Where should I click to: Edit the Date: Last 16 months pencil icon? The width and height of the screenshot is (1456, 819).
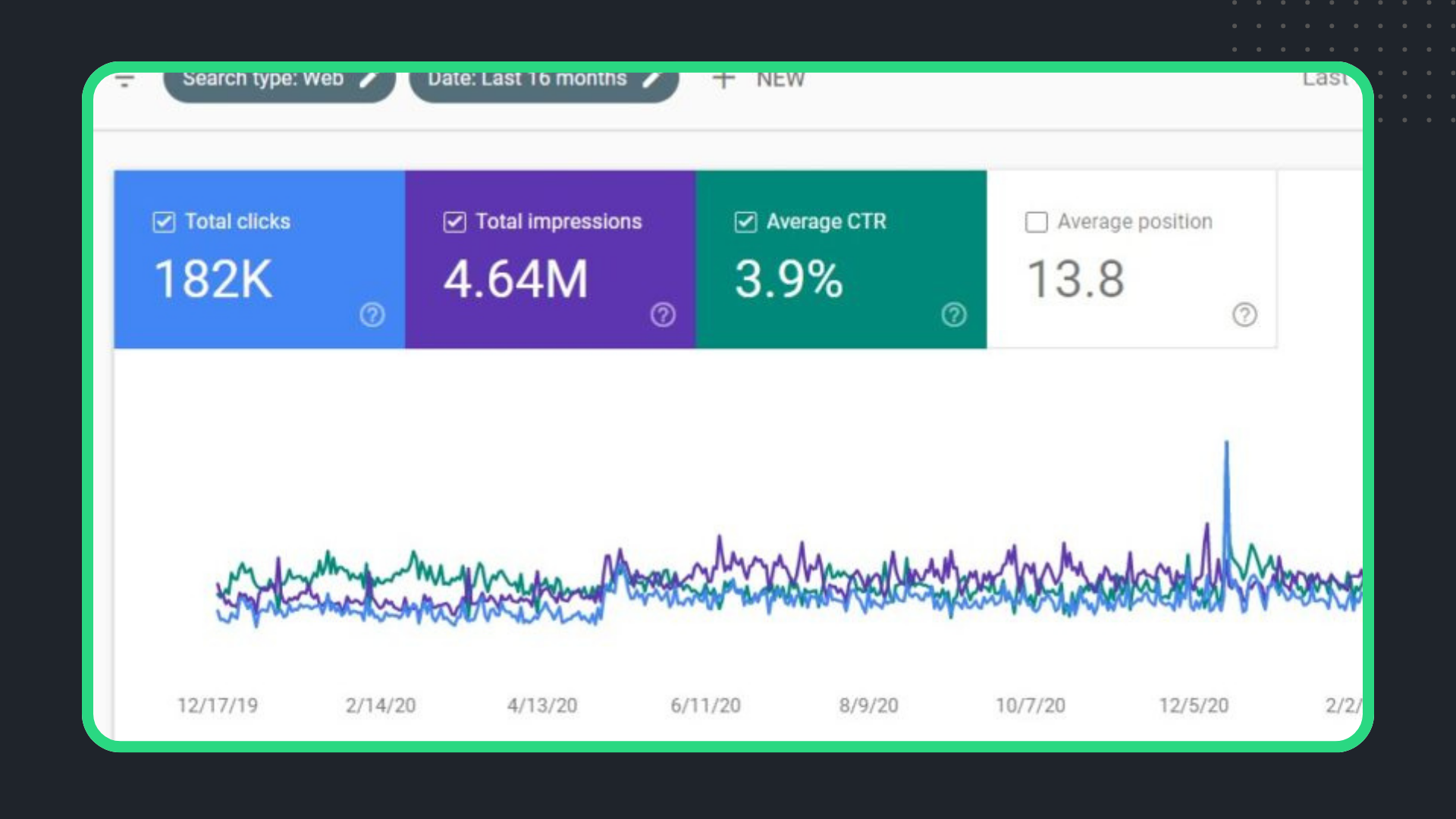(x=651, y=79)
